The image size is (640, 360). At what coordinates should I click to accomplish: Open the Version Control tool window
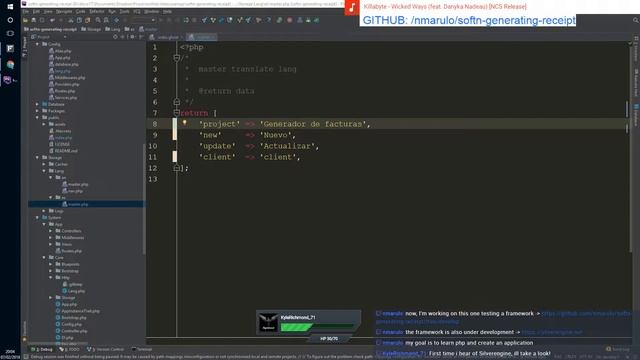[x=105, y=349]
